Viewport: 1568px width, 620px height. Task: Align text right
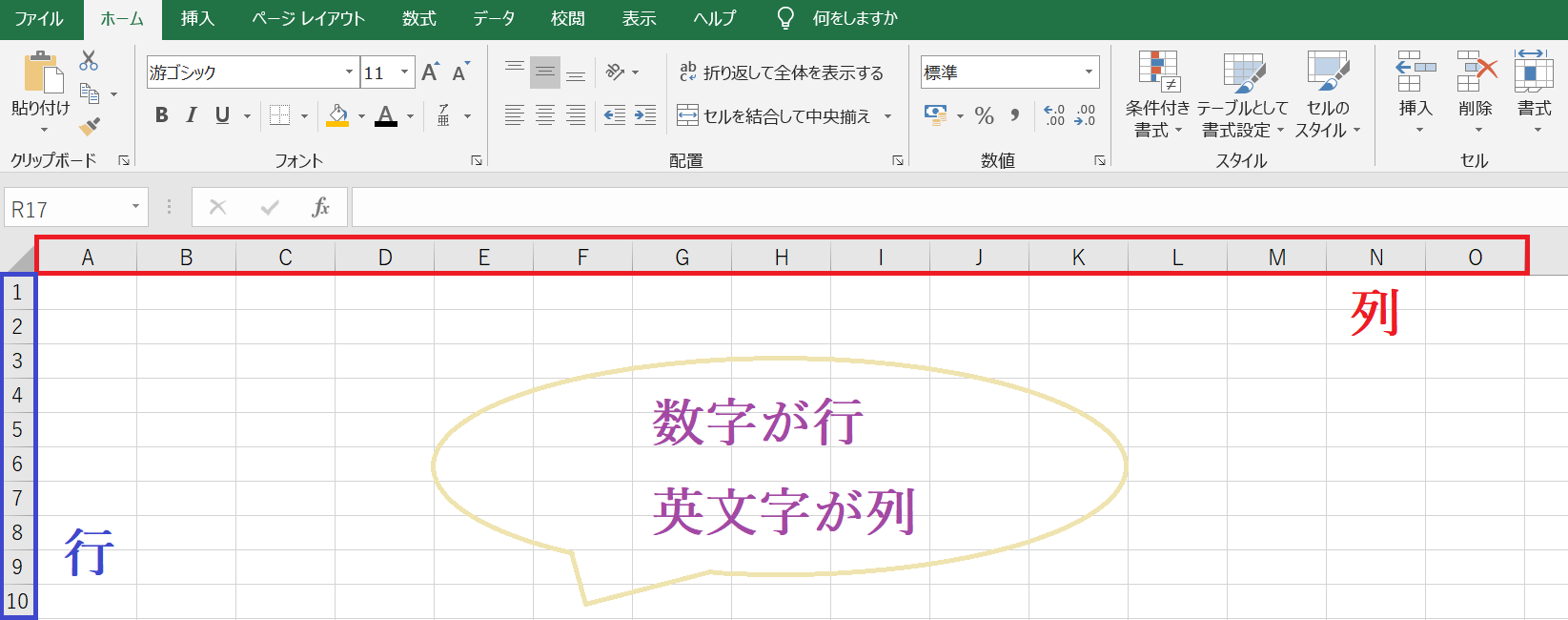click(576, 115)
